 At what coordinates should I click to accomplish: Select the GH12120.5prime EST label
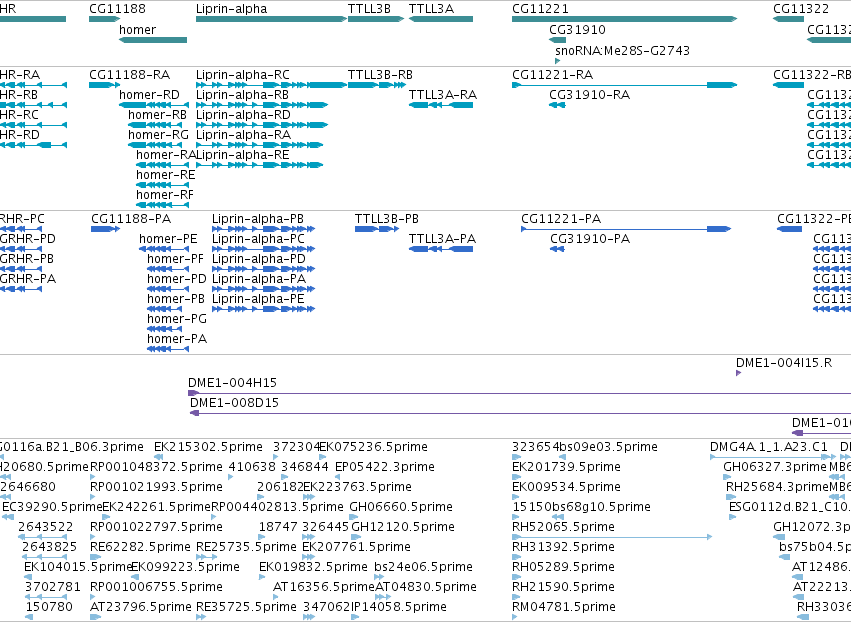click(403, 527)
